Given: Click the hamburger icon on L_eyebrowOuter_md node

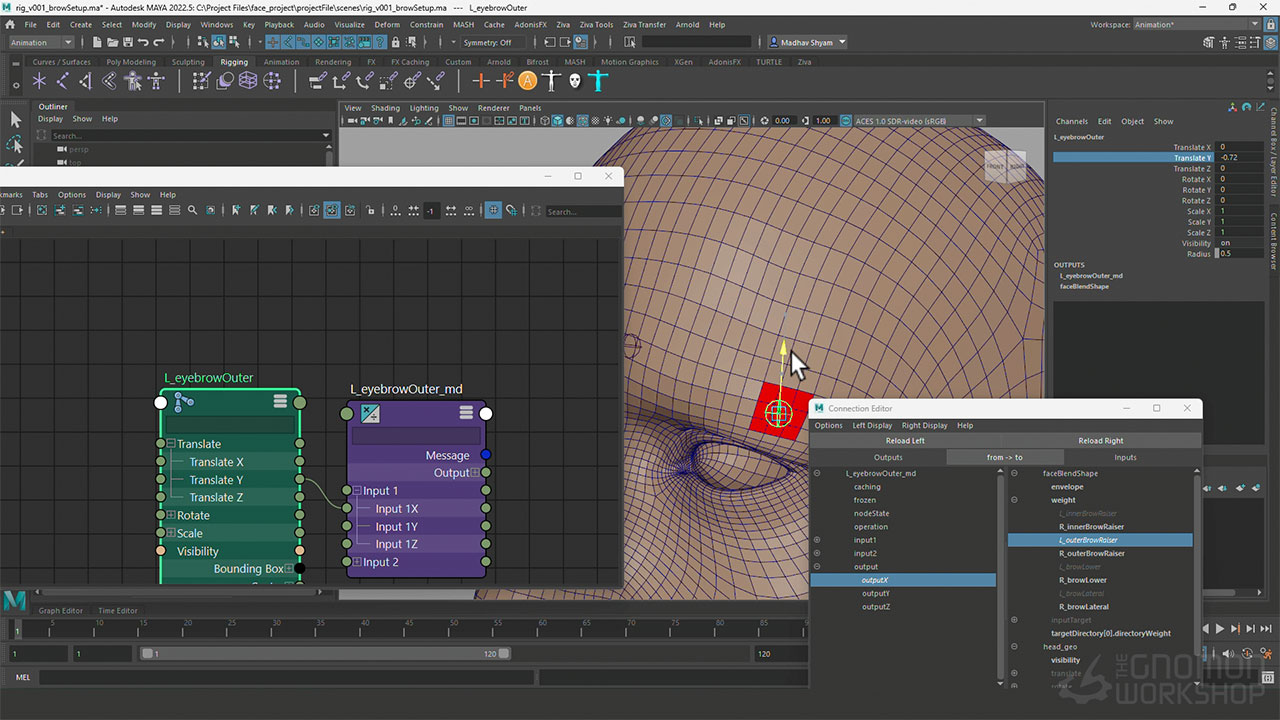Looking at the screenshot, I should (x=466, y=413).
